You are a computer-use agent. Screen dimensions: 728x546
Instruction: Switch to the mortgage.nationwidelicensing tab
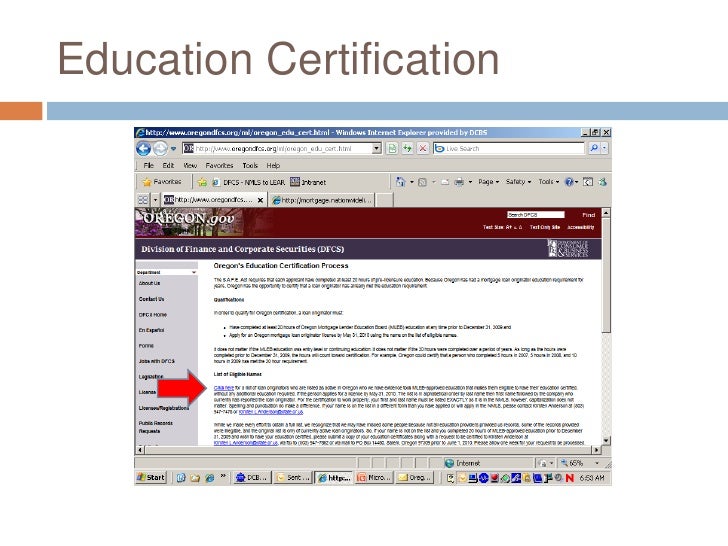tap(322, 200)
